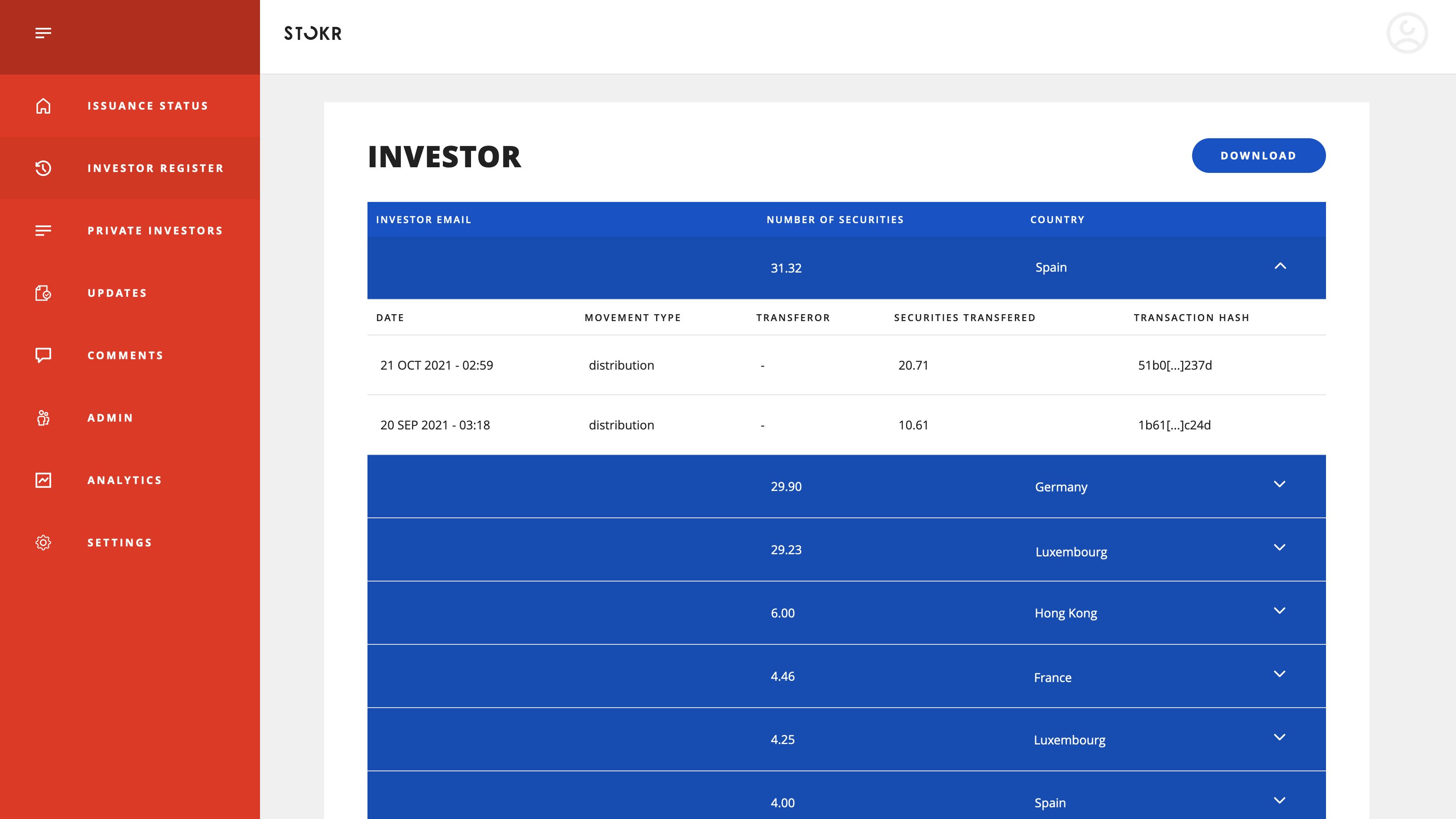This screenshot has height=819, width=1456.
Task: Expand the Germany 29.90 investor row
Action: pos(1279,484)
